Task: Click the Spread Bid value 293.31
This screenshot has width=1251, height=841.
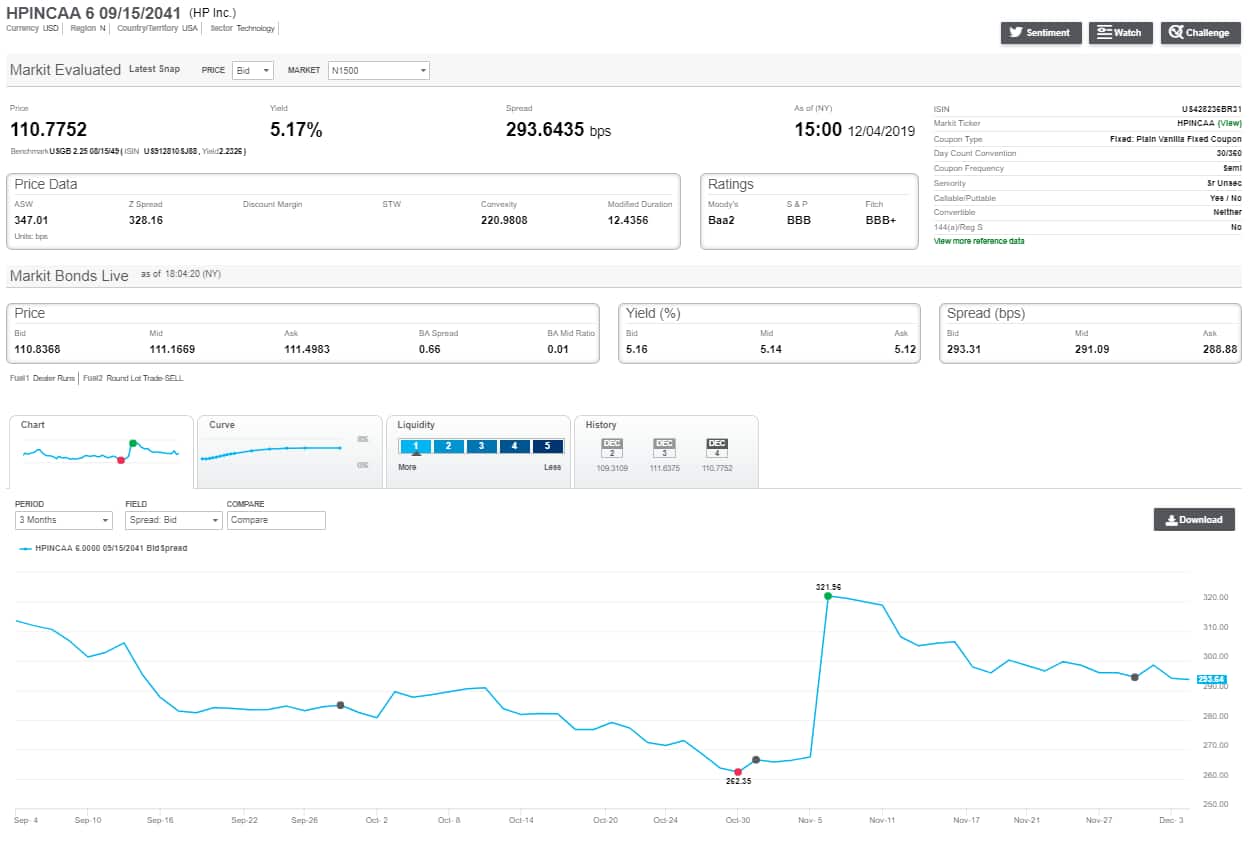Action: coord(963,349)
